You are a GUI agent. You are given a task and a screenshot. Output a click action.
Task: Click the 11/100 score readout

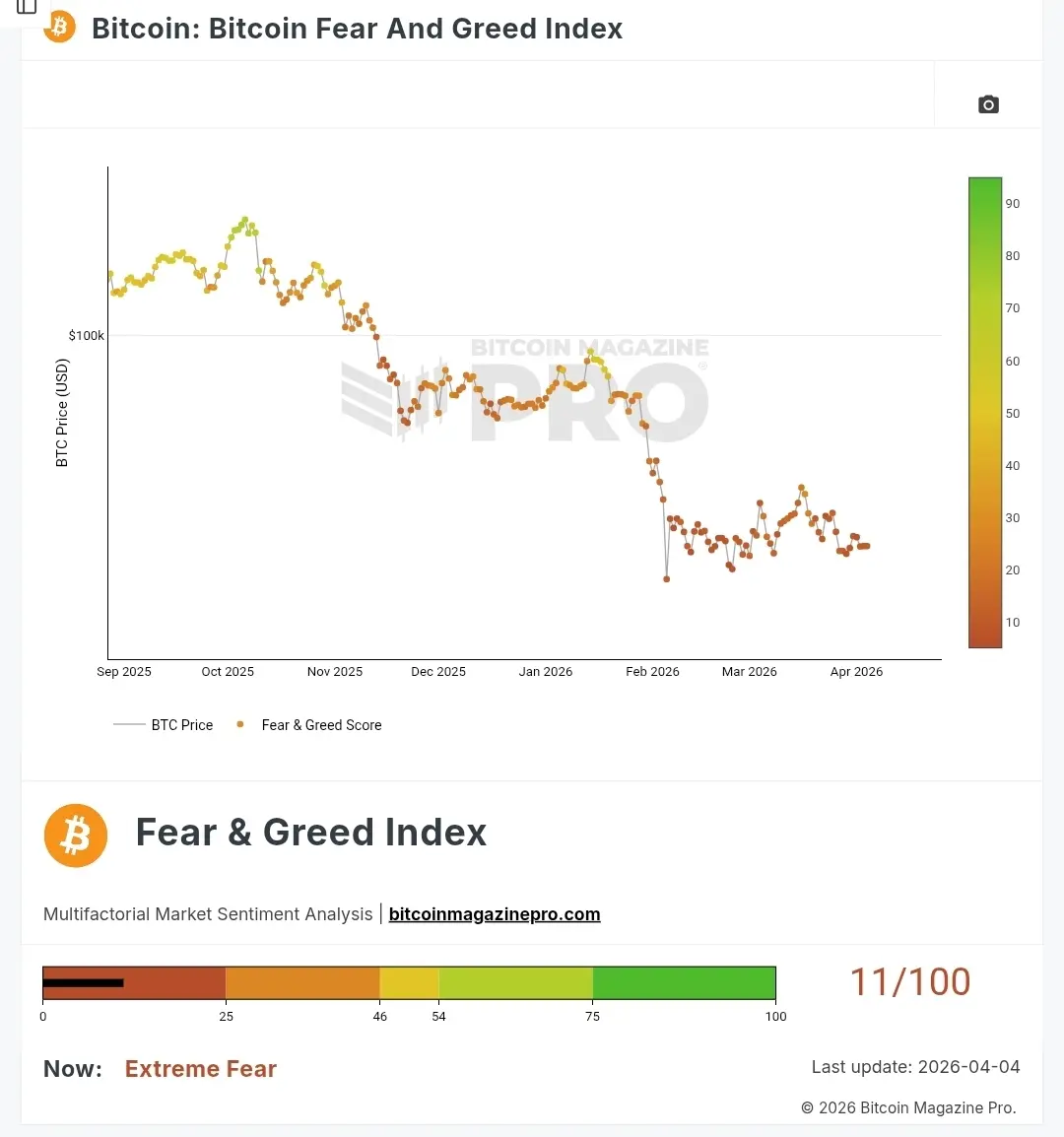click(909, 981)
